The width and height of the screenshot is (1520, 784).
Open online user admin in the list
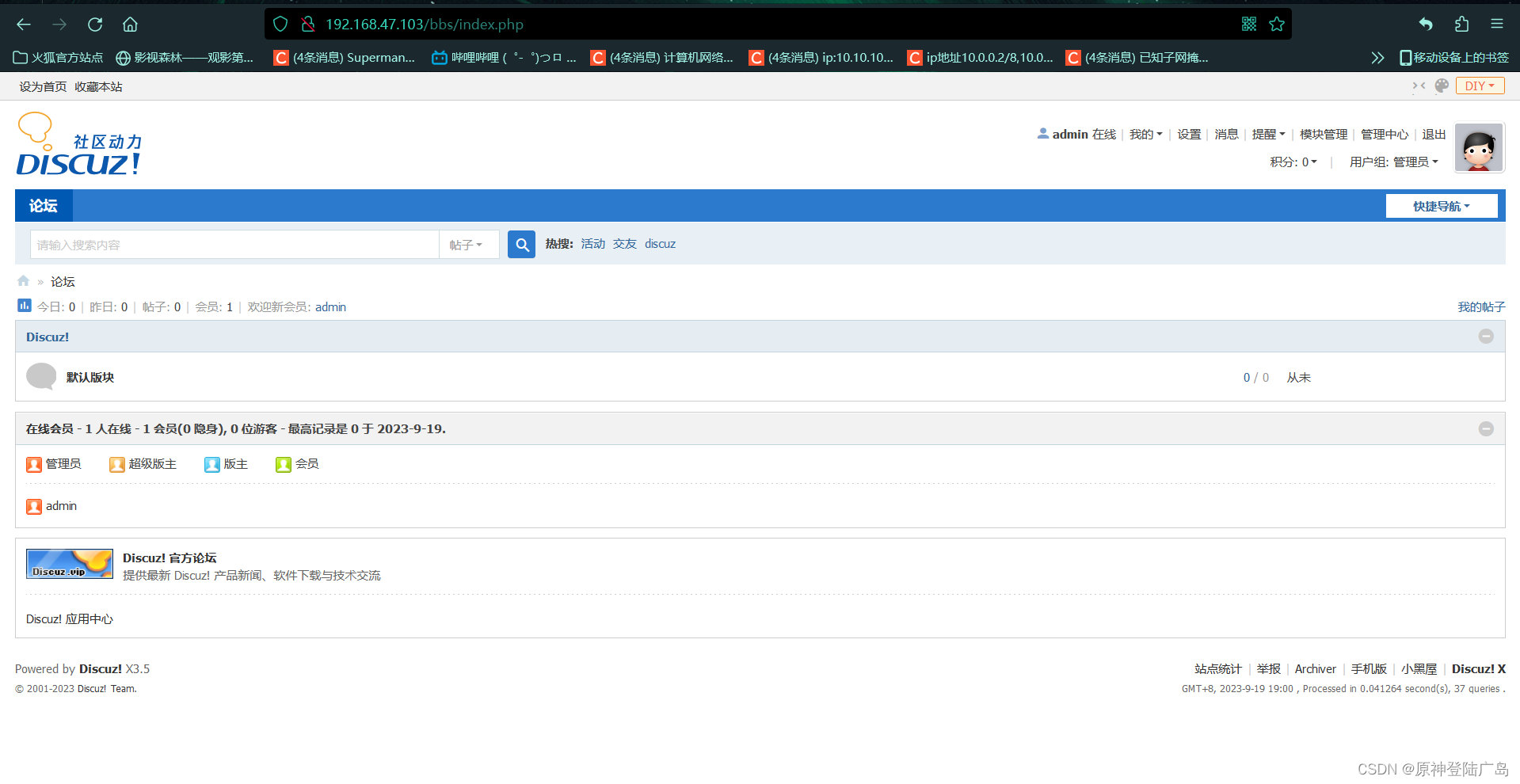(61, 506)
